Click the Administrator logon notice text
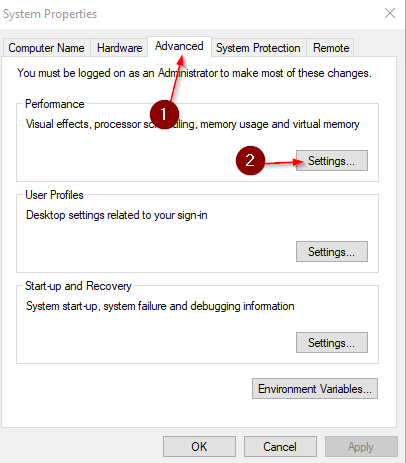 click(x=194, y=73)
